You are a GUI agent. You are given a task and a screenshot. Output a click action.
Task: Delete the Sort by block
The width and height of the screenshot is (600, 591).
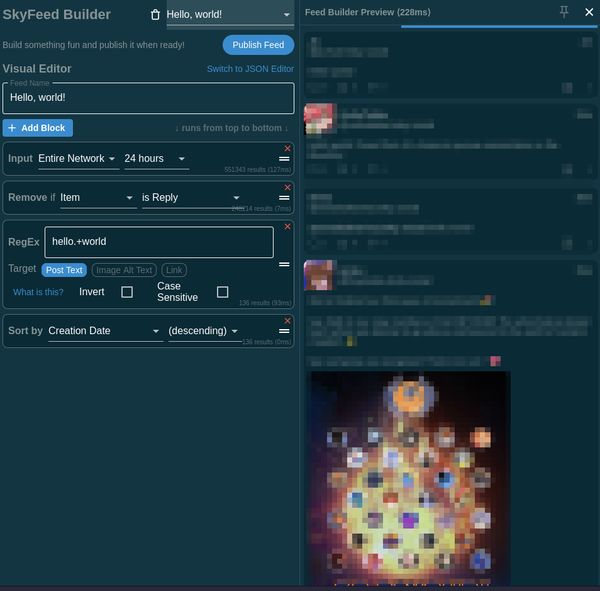(x=288, y=320)
